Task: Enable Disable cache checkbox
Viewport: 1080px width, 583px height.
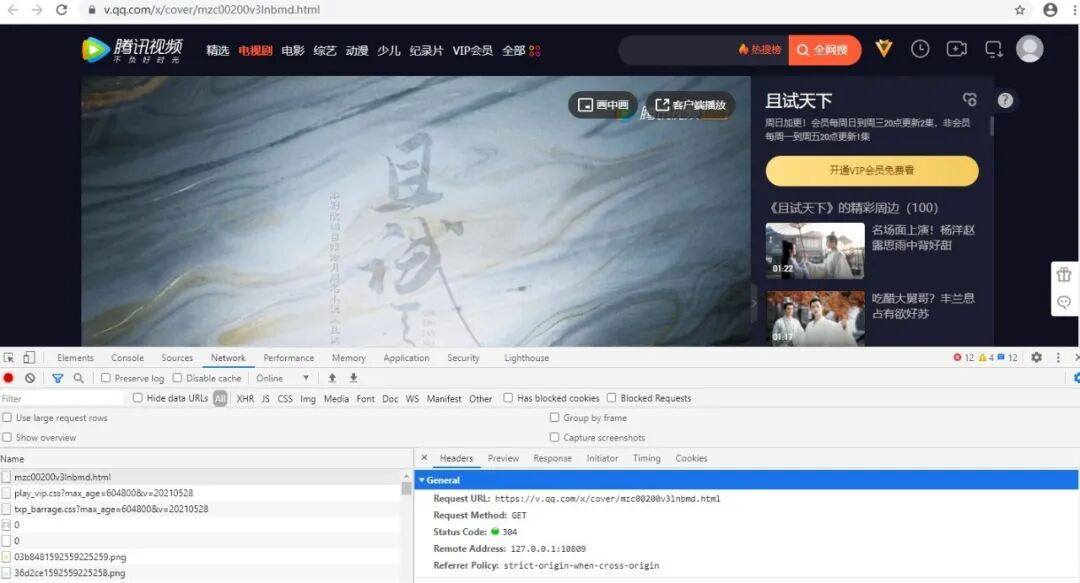Action: [x=177, y=378]
